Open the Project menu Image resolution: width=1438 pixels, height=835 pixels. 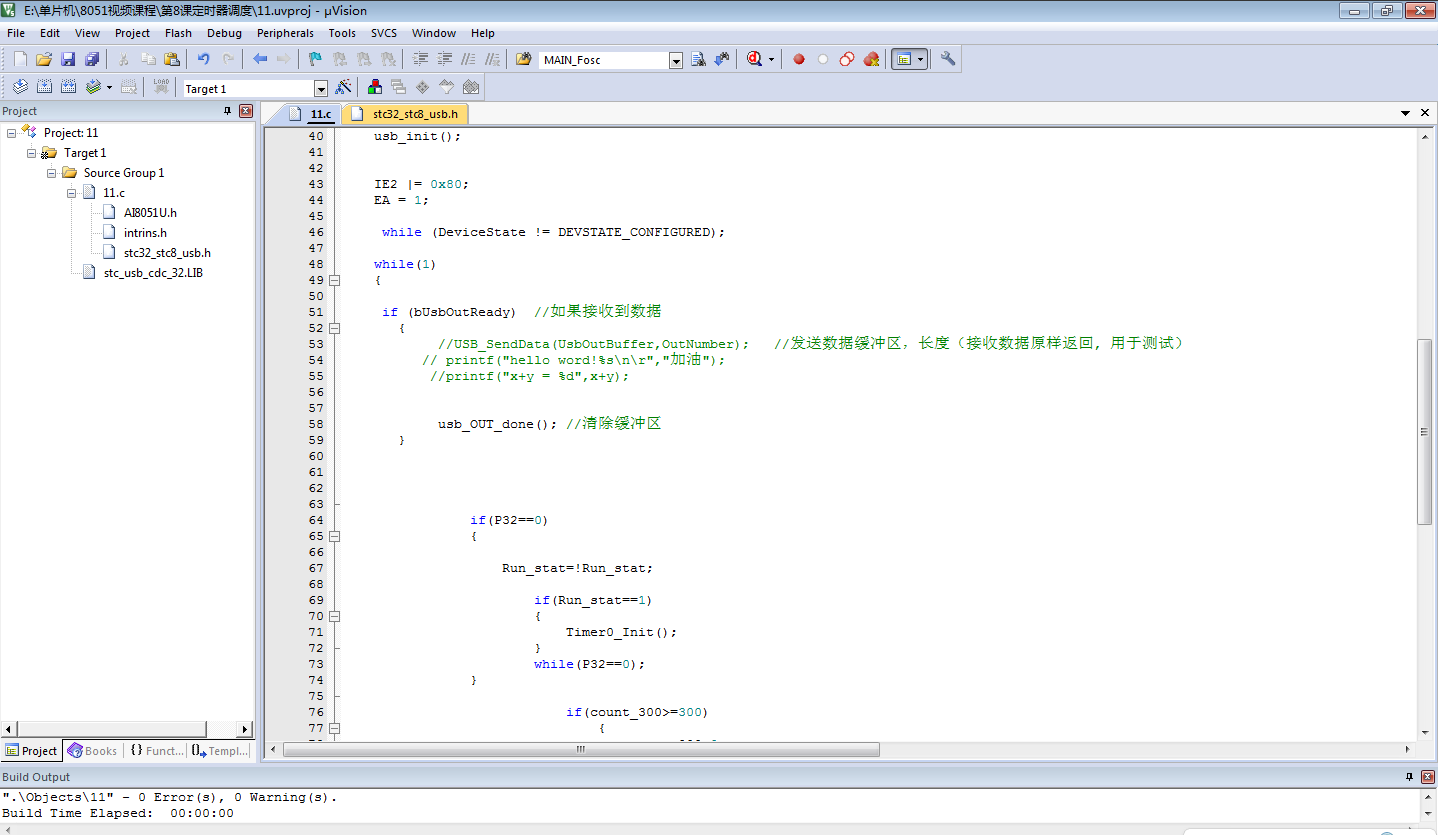coord(132,33)
